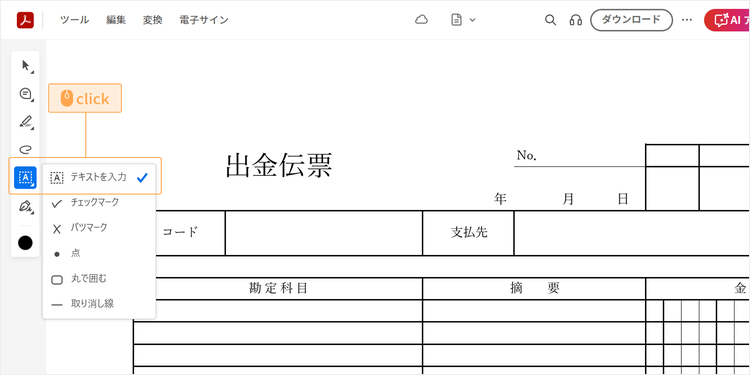Image resolution: width=750 pixels, height=375 pixels.
Task: Click the cloud storage icon
Action: click(421, 20)
